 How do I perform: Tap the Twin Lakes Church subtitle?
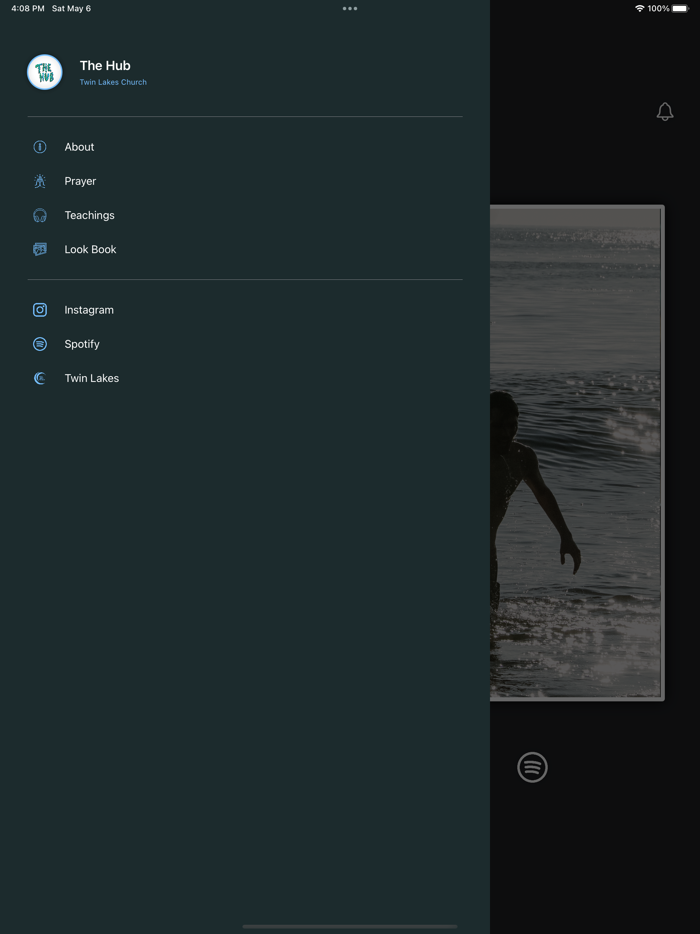[113, 82]
